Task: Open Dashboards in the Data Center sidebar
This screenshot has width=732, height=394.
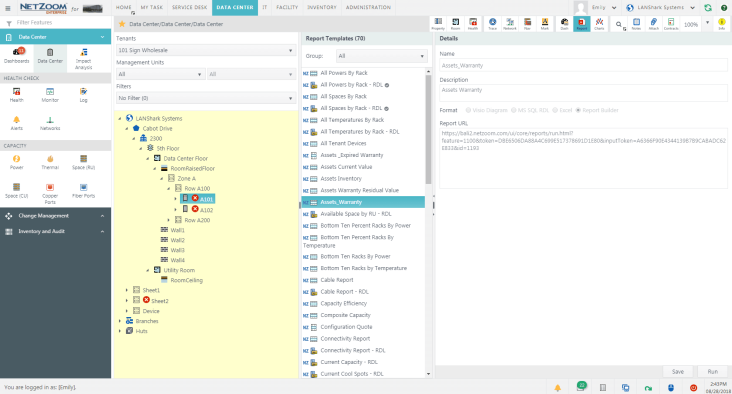Action: [x=17, y=56]
